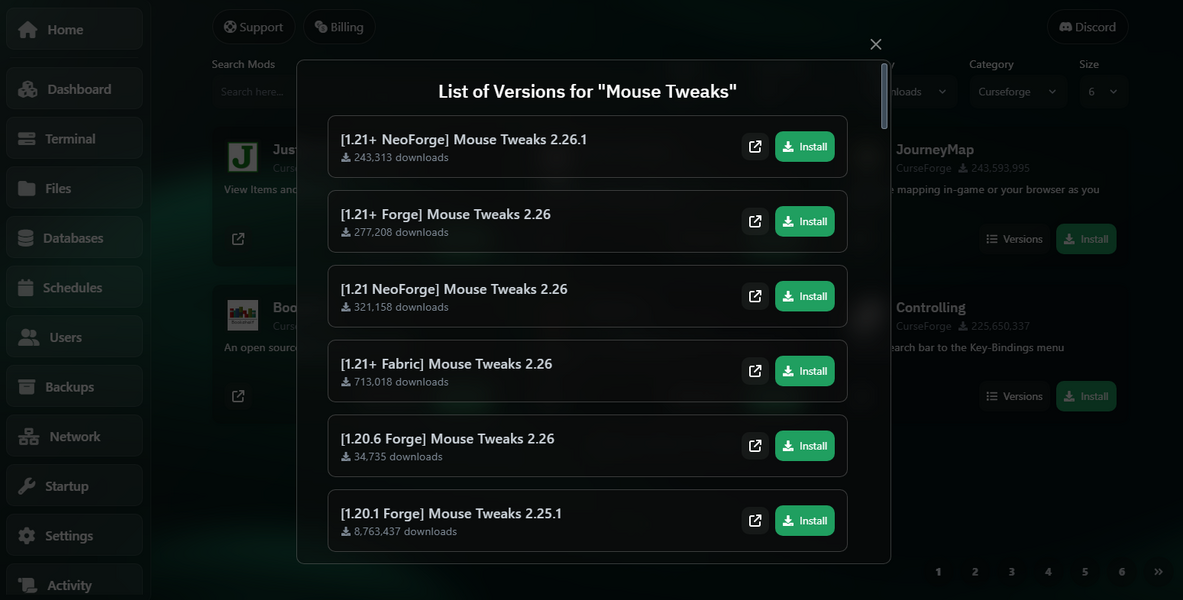Screen dimensions: 1183x600
Task: Go to page 3 of mods
Action: [x=1012, y=572]
